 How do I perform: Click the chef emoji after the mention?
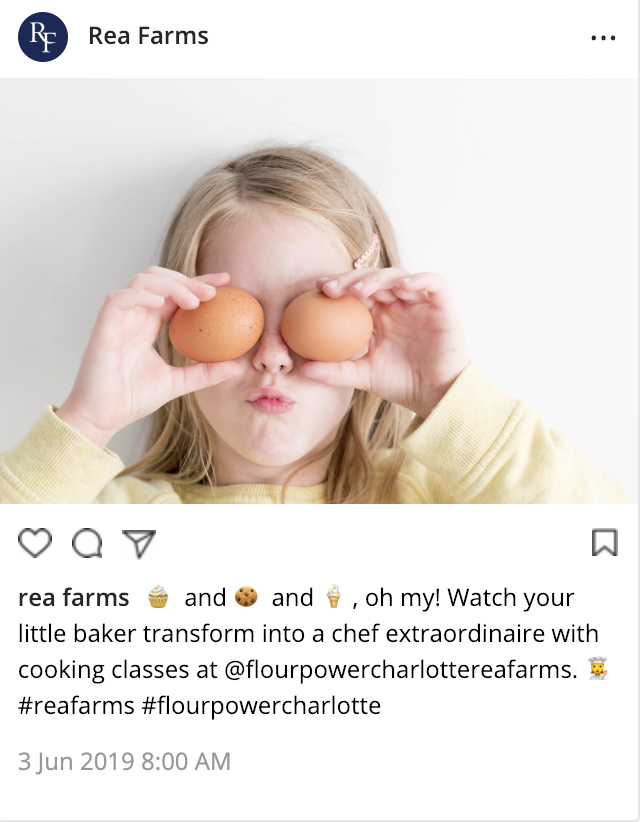(598, 668)
